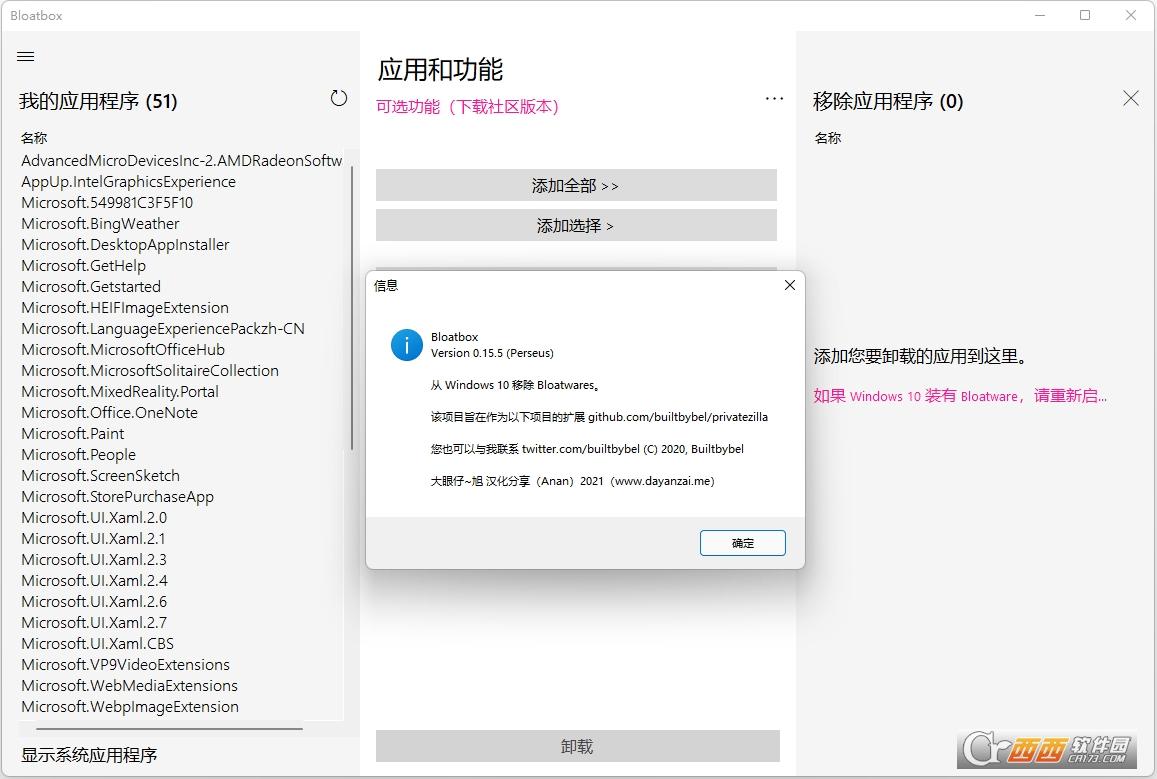This screenshot has height=779, width=1157.
Task: Click 添加选择 > button
Action: (576, 225)
